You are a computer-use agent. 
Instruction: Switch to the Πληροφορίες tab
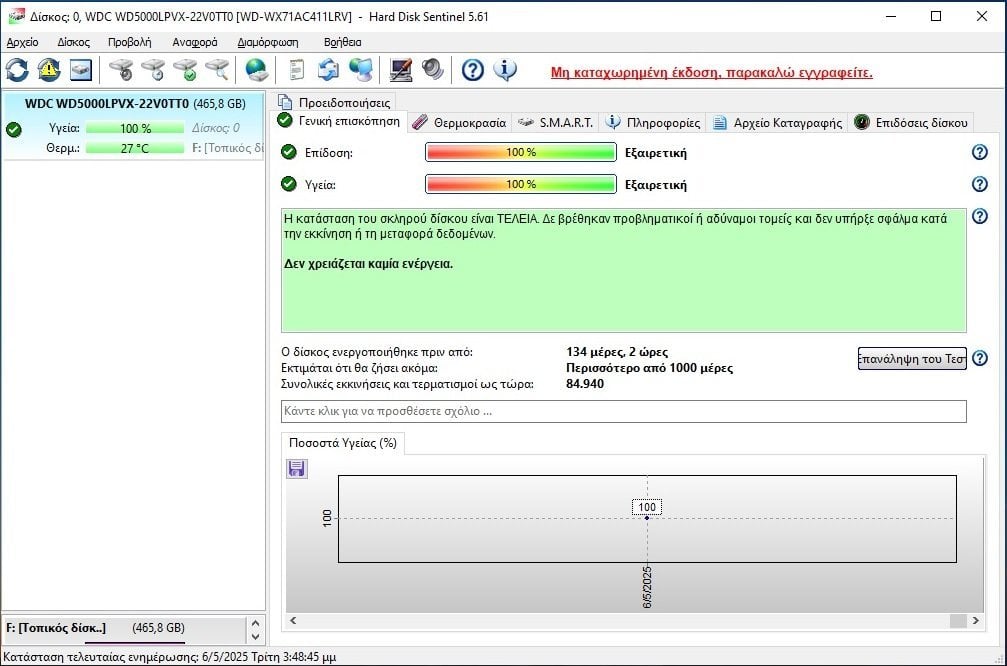click(653, 123)
